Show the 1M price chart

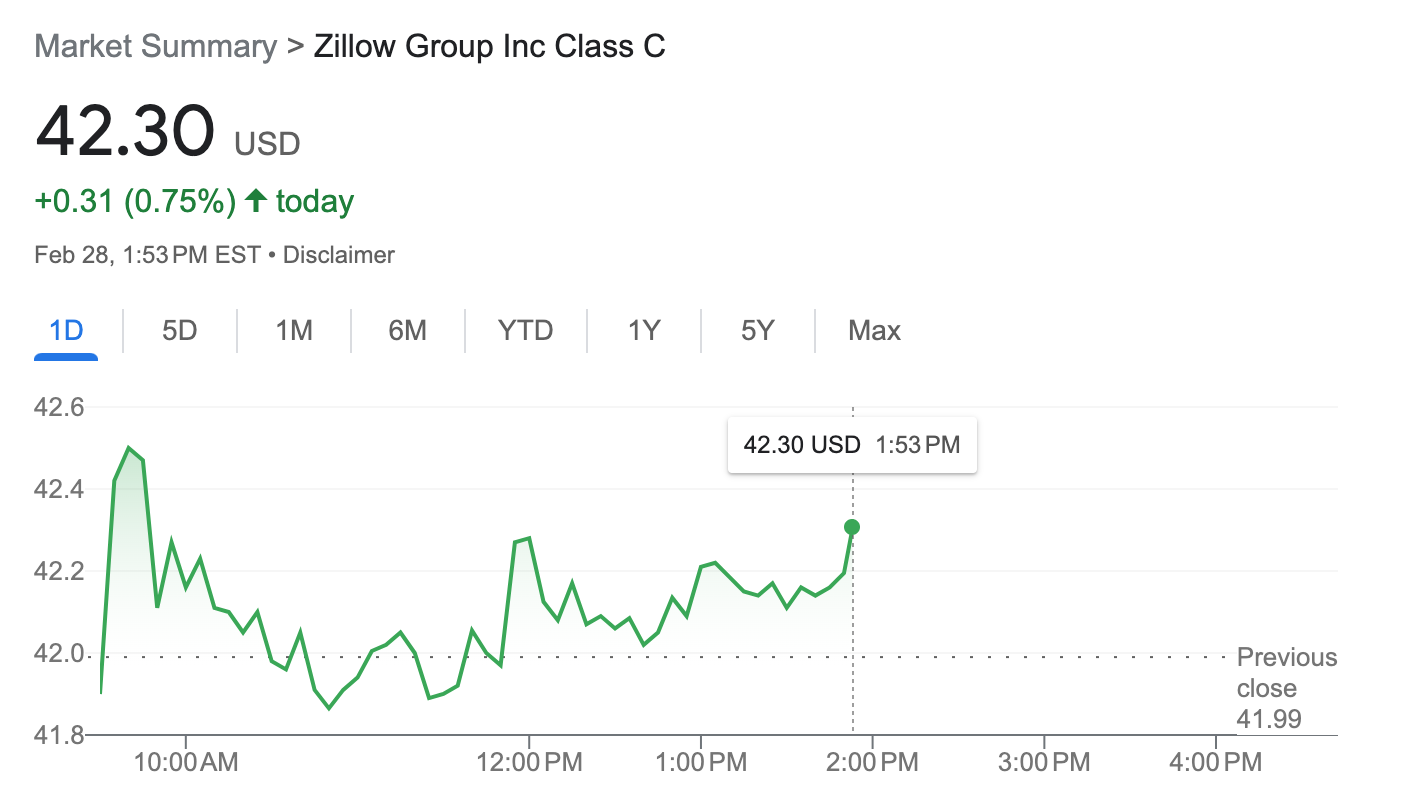(294, 330)
